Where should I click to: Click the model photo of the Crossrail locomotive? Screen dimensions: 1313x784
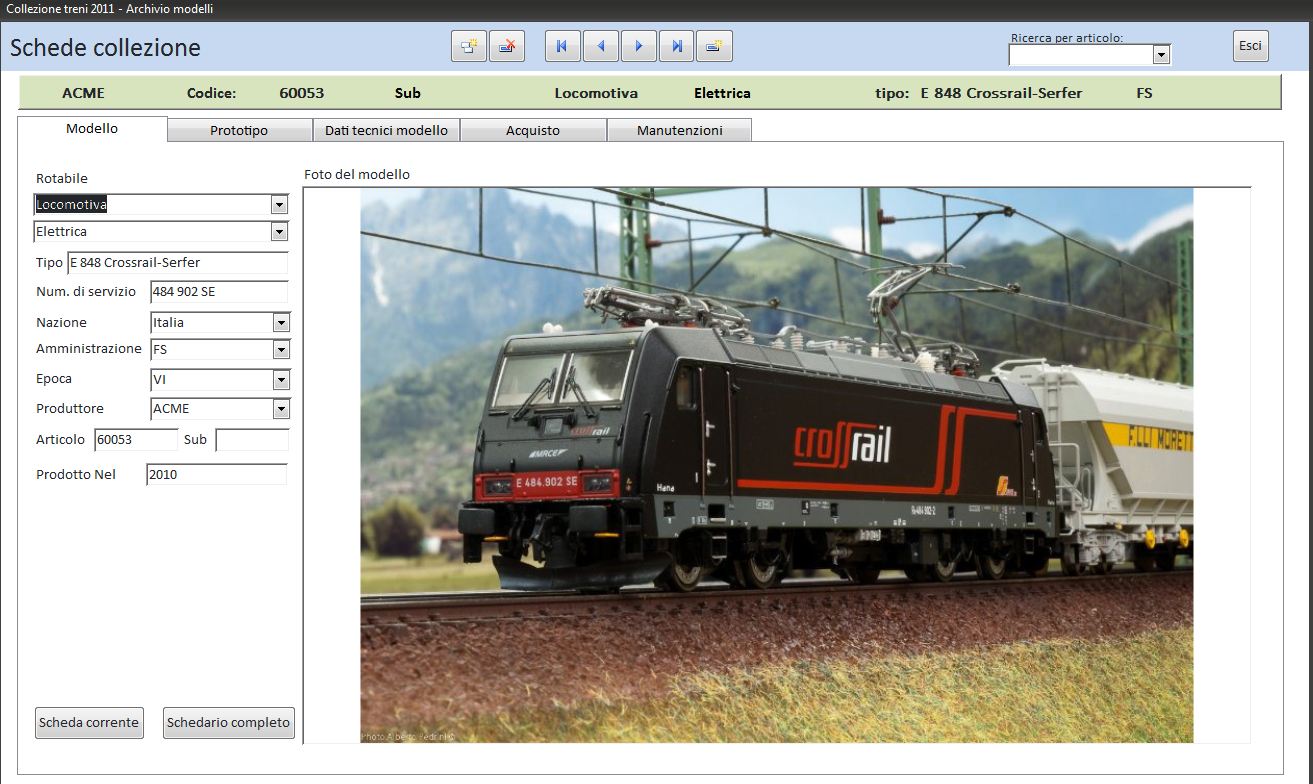pyautogui.click(x=777, y=465)
